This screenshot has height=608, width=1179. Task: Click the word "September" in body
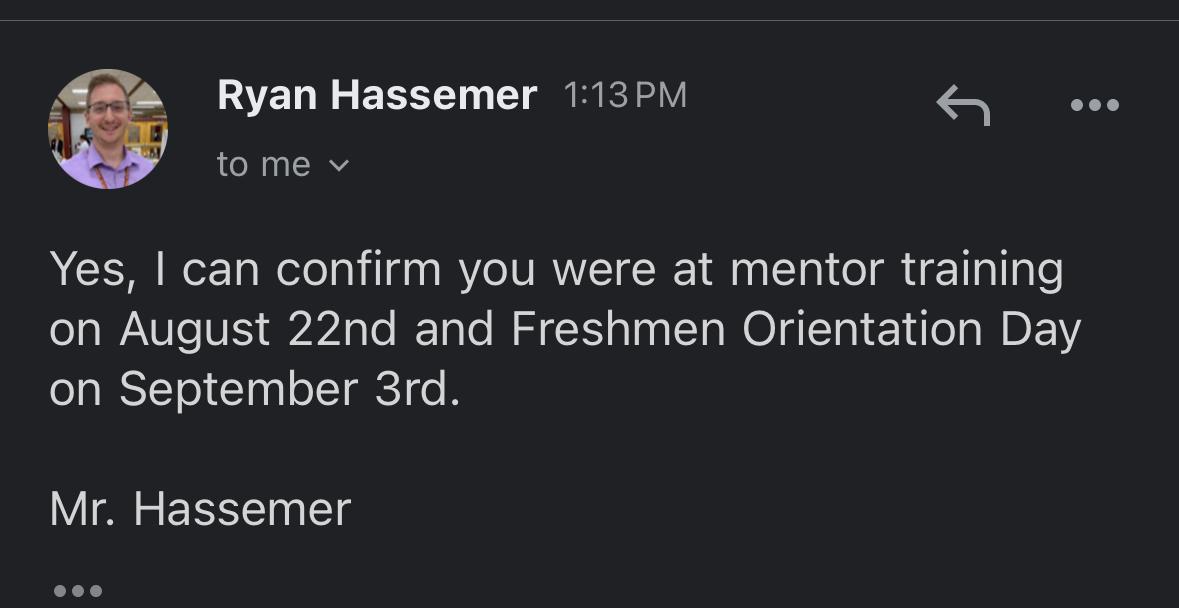pos(238,390)
